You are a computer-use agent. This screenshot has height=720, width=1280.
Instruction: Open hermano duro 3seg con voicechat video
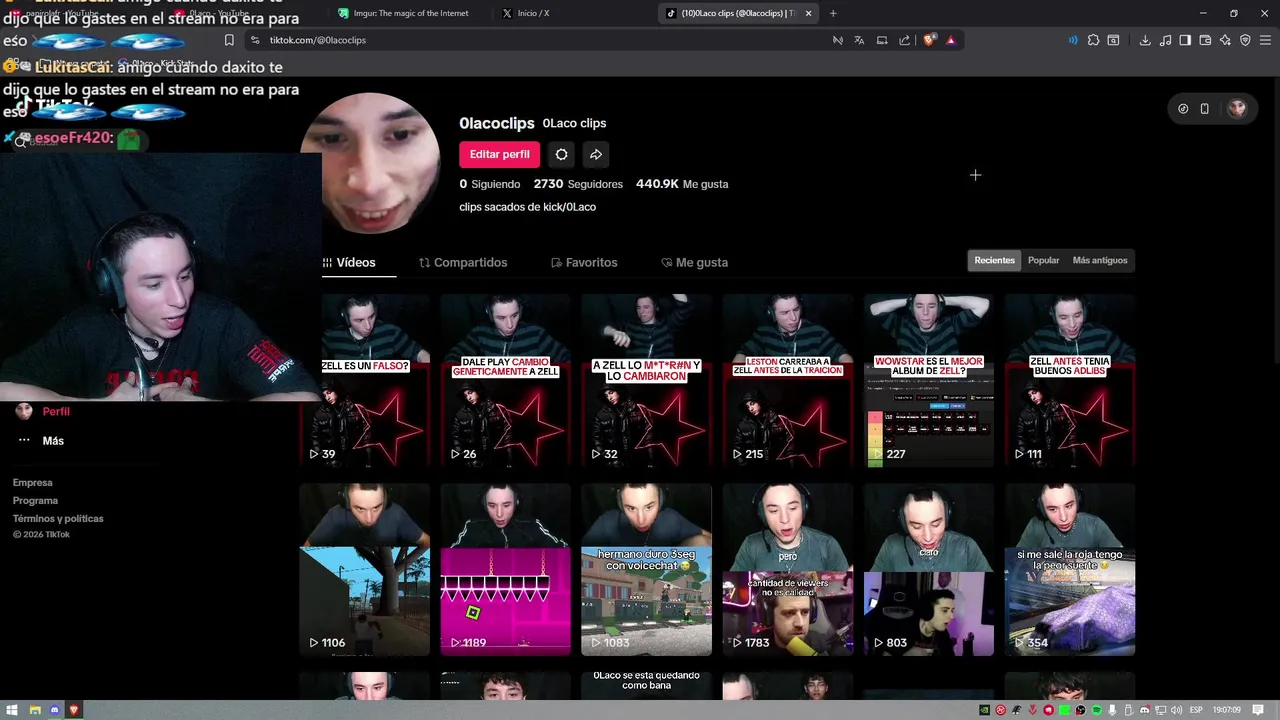[646, 570]
